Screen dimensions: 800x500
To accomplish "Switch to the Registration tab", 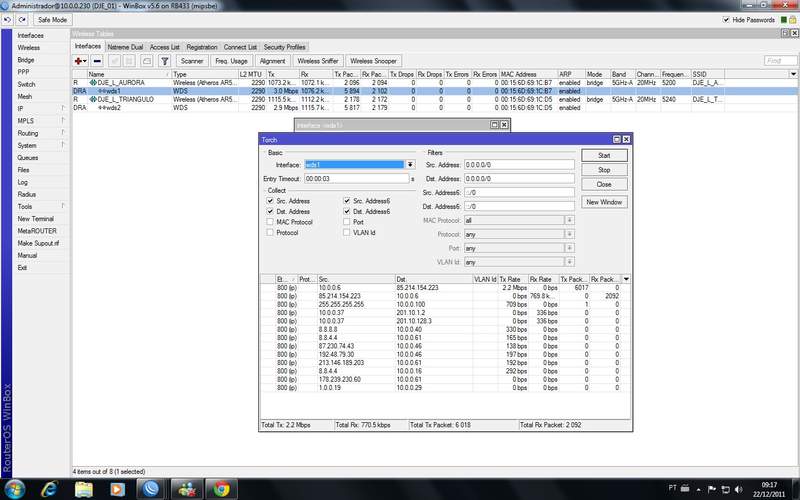I will point(202,47).
